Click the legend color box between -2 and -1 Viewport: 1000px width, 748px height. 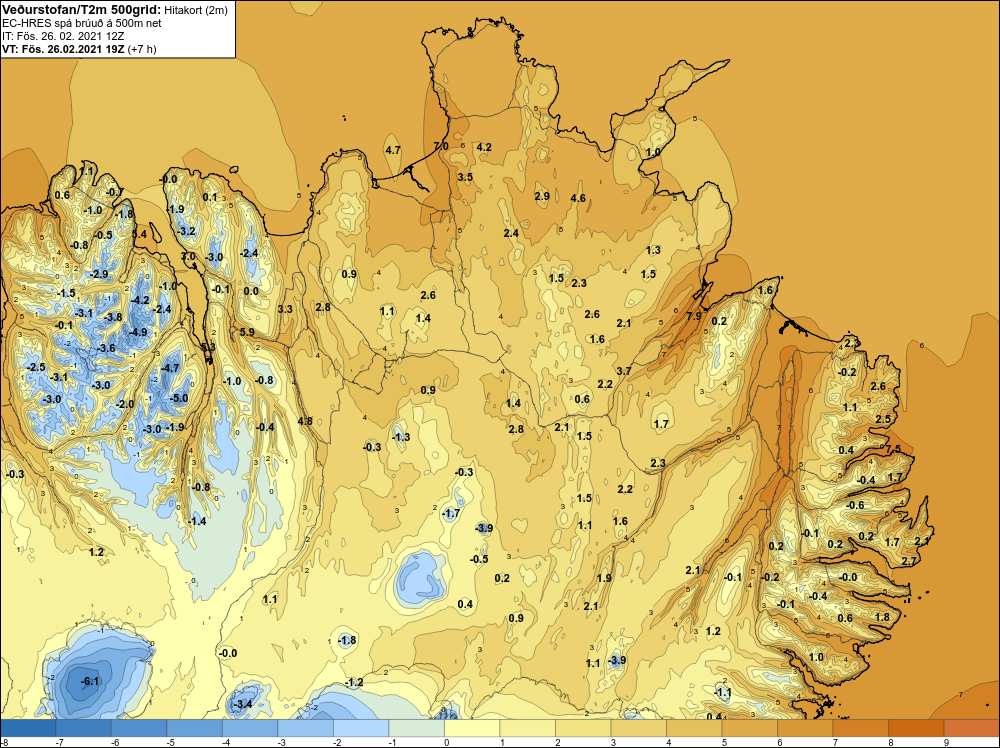[361, 728]
